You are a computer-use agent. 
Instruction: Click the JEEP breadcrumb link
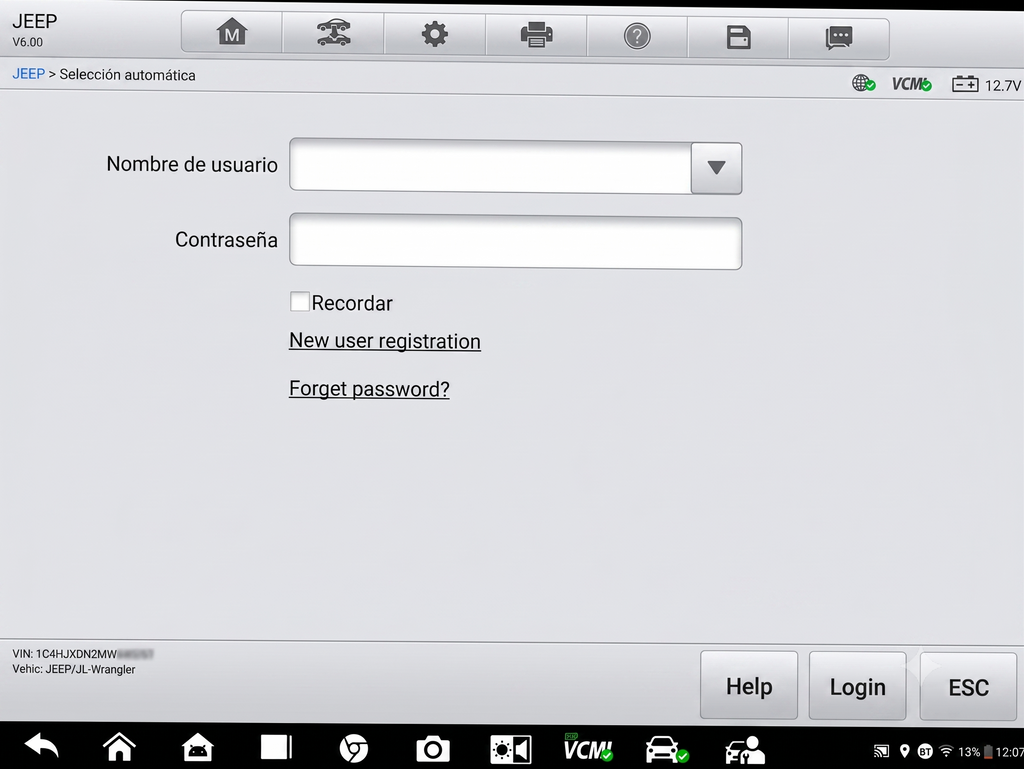[x=29, y=74]
